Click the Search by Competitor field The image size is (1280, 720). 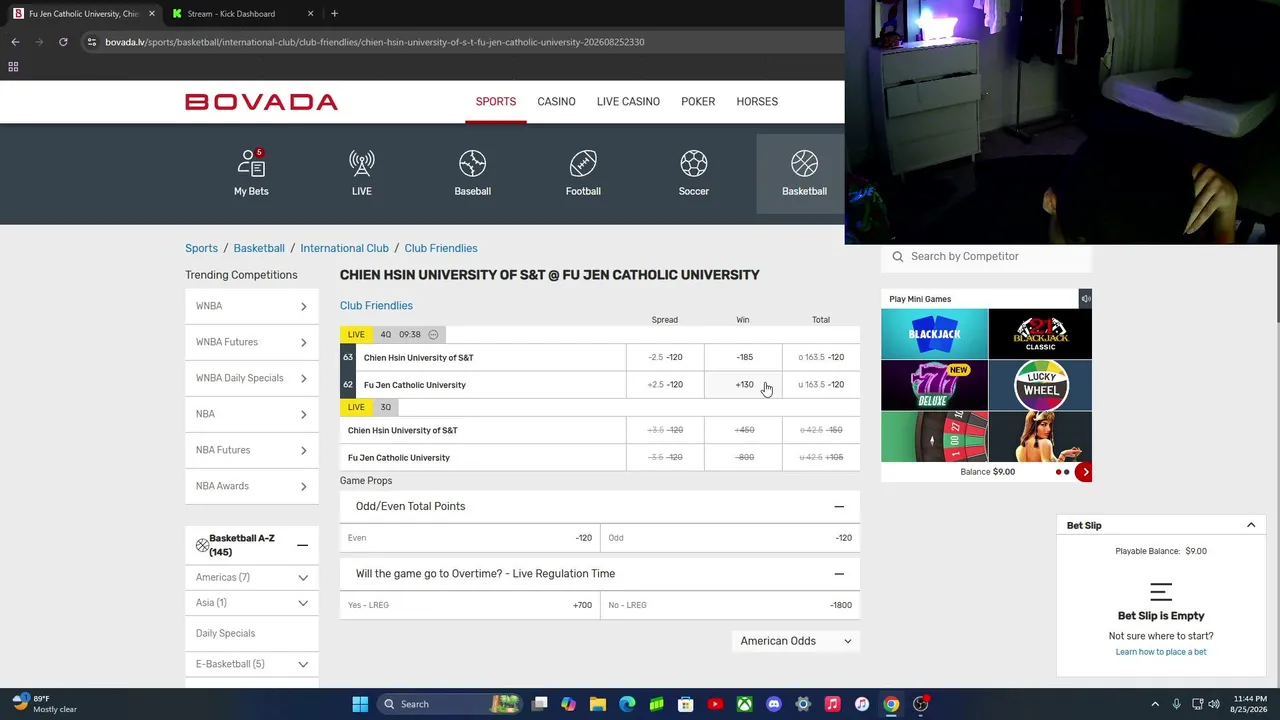(x=987, y=257)
